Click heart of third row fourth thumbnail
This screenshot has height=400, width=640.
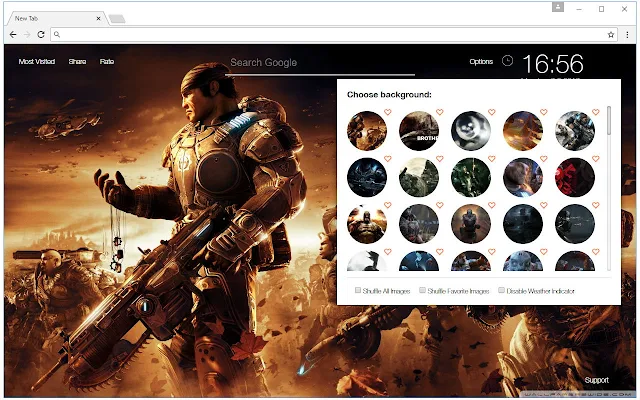[x=544, y=205]
